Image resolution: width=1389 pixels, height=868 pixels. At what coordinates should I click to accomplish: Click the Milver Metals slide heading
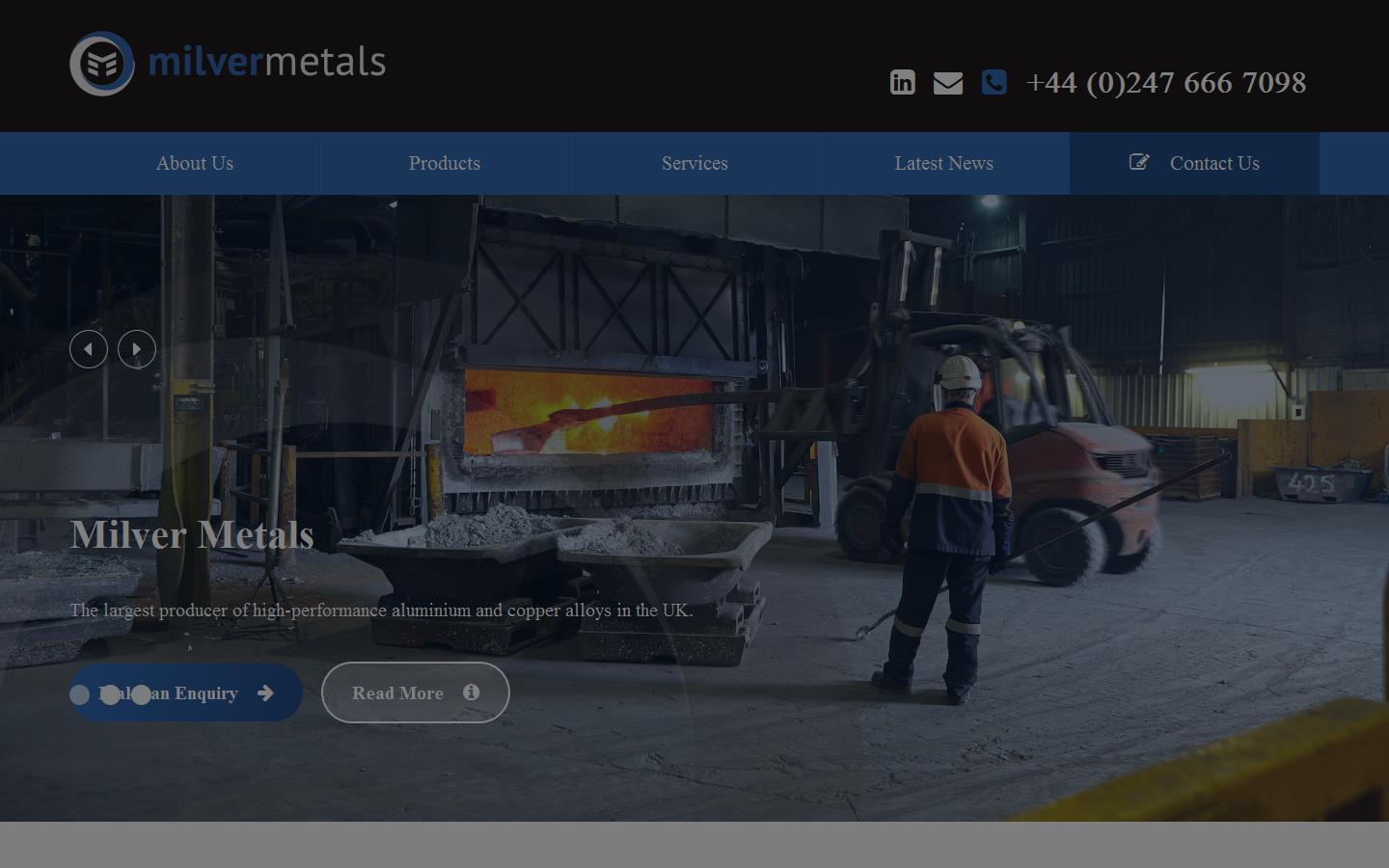coord(192,534)
